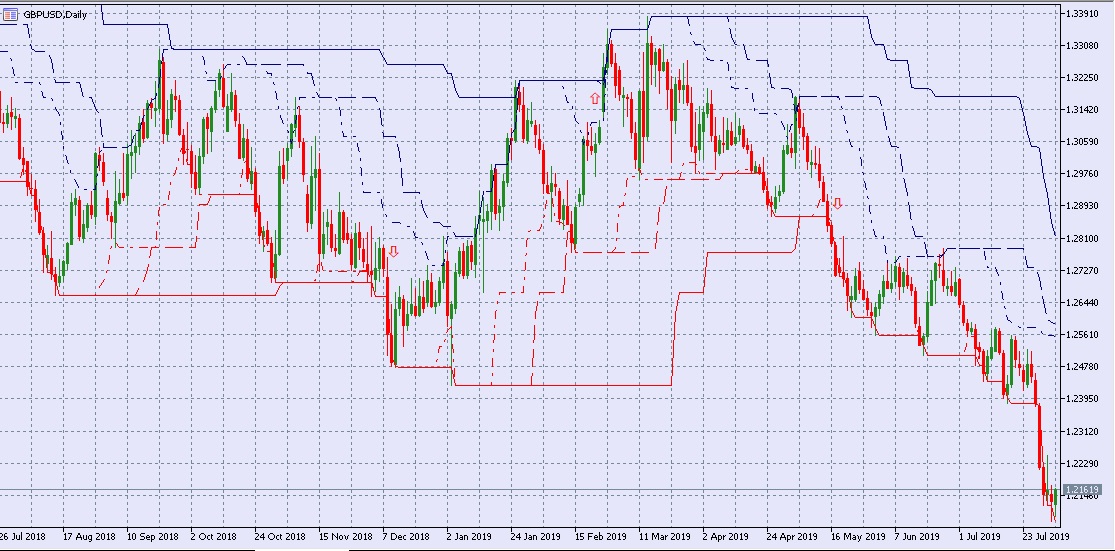1115x551 pixels.
Task: Click the 1.33910 price axis label
Action: tap(1082, 13)
